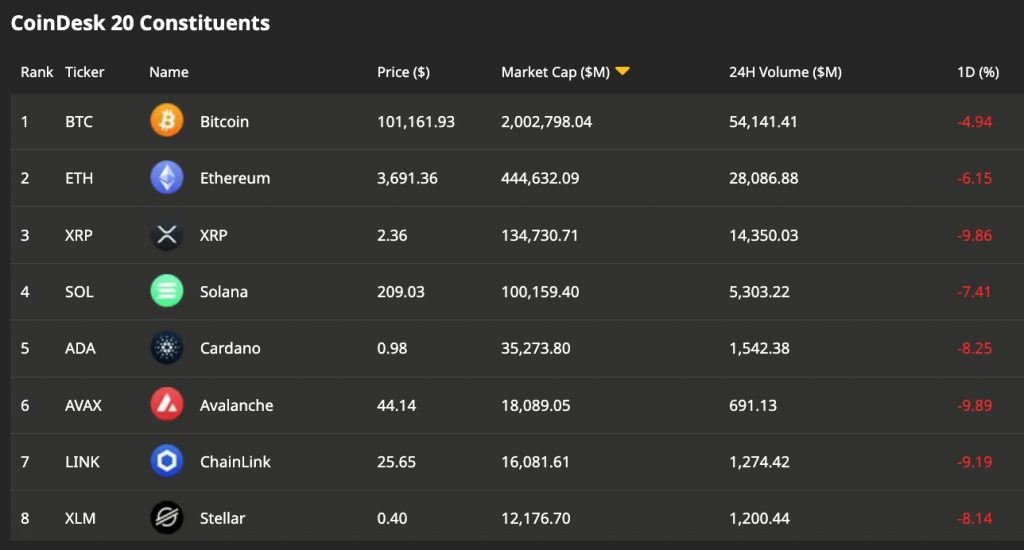Toggle Market Cap sort arrow

pyautogui.click(x=622, y=71)
